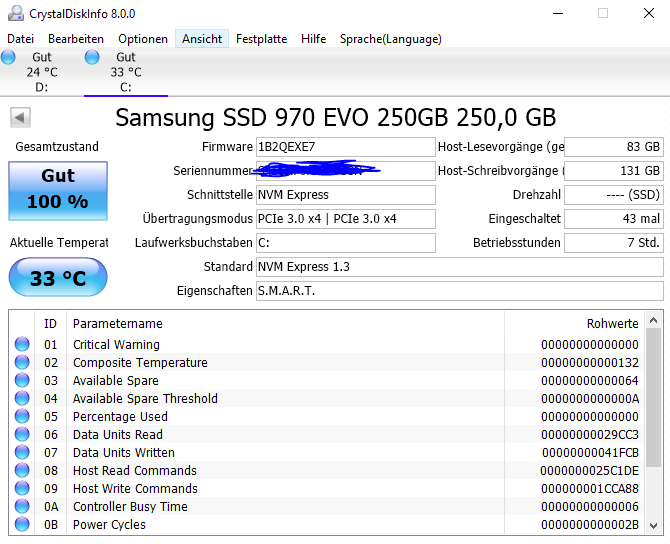Screen dimensions: 670x544
Task: Click the SMART list scrollbar thumb
Action: [653, 397]
